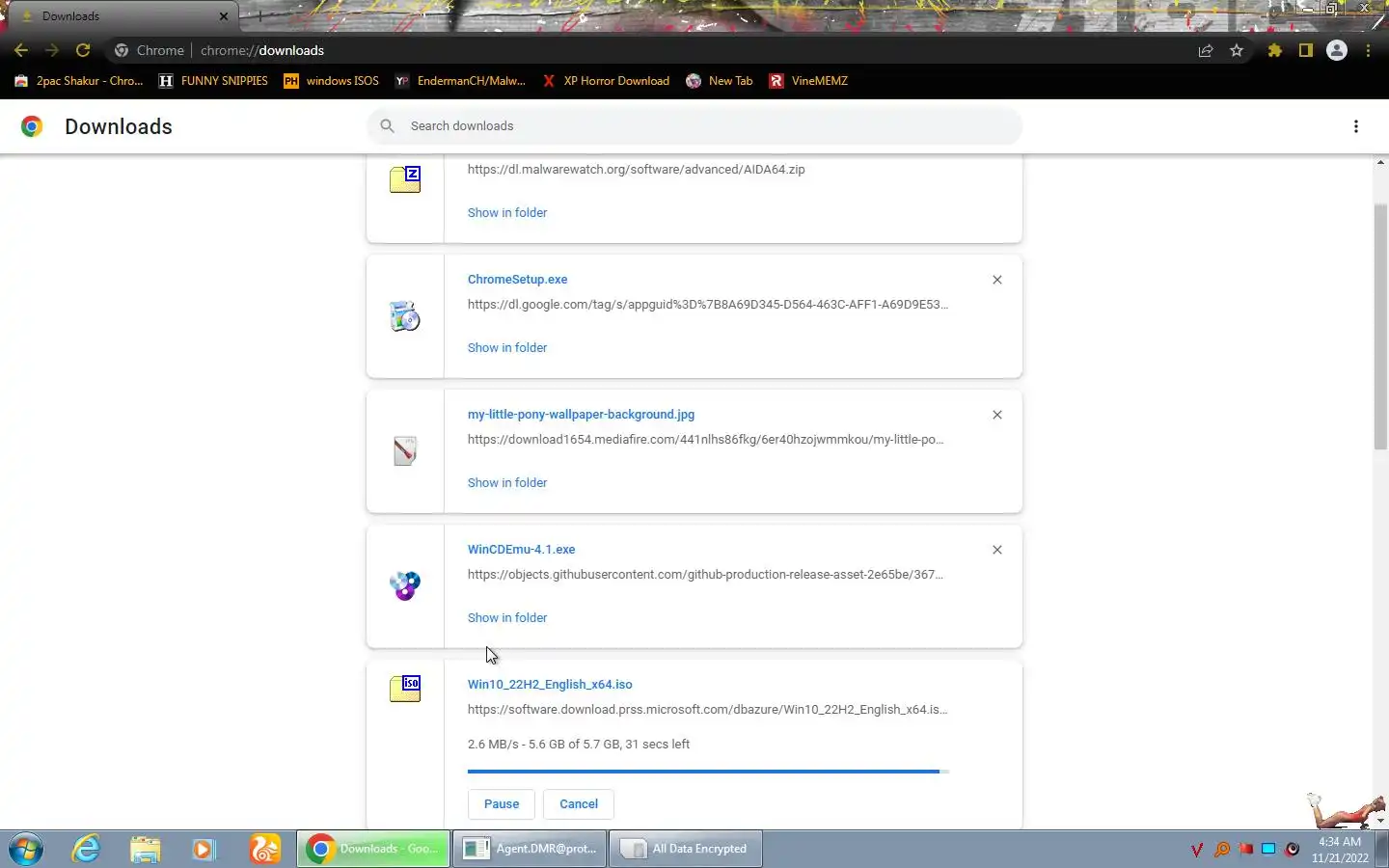This screenshot has height=868, width=1389.
Task: Open the FUNNY SNIPPIES bookmark
Action: (x=213, y=81)
